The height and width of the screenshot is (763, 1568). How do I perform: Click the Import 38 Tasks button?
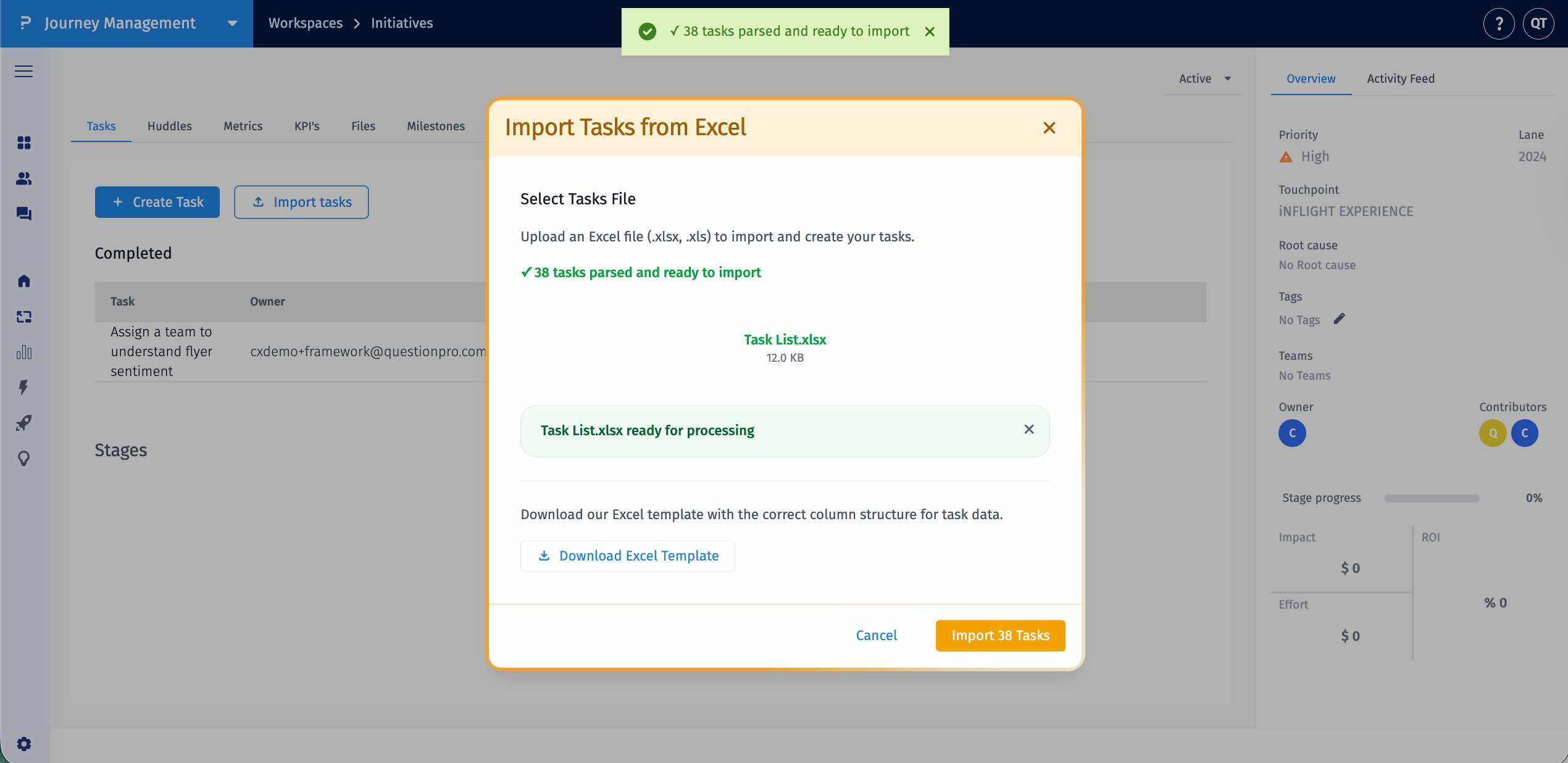999,635
